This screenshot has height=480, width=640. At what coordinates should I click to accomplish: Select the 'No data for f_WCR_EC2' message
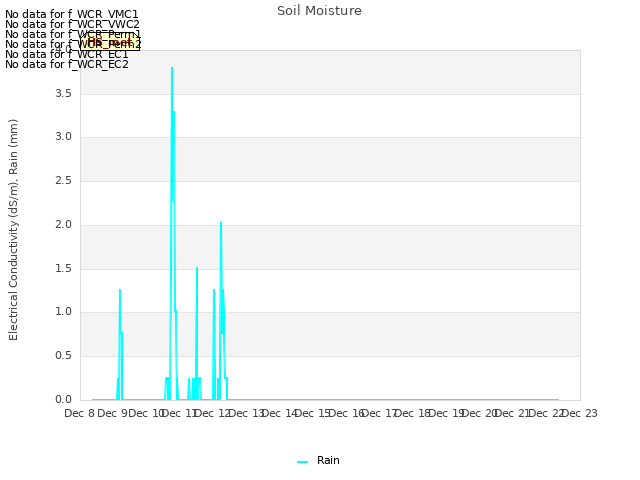[x=67, y=64]
